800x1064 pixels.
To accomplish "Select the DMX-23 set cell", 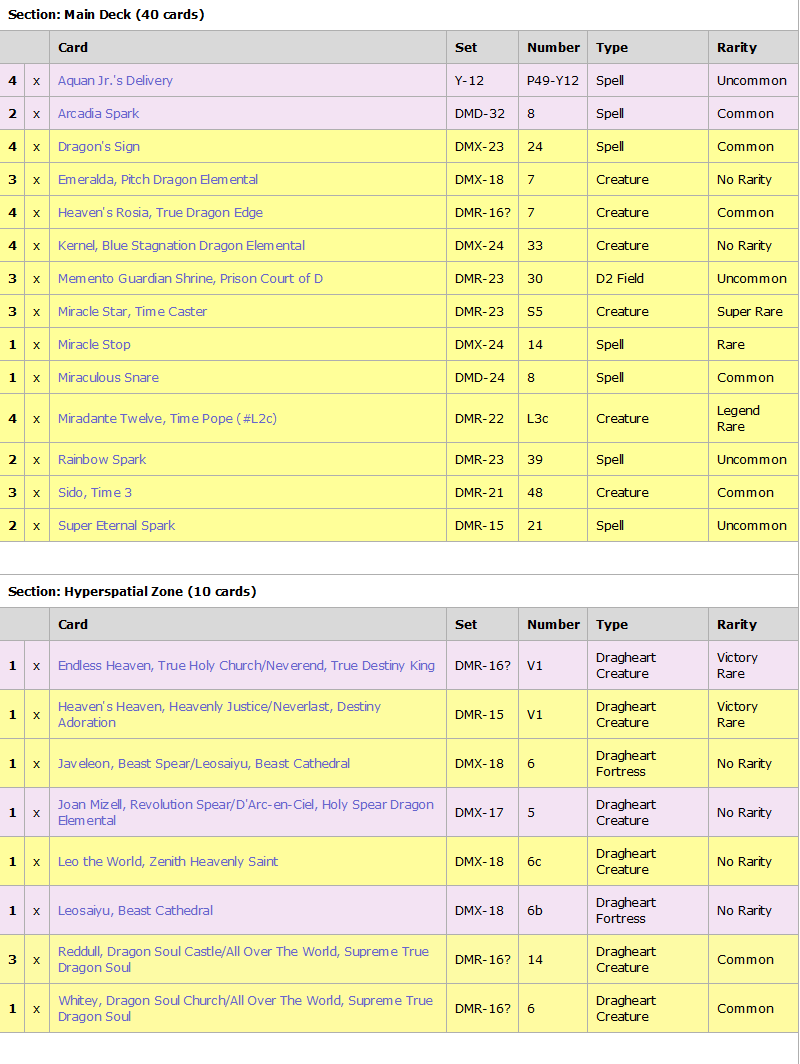I will 482,147.
